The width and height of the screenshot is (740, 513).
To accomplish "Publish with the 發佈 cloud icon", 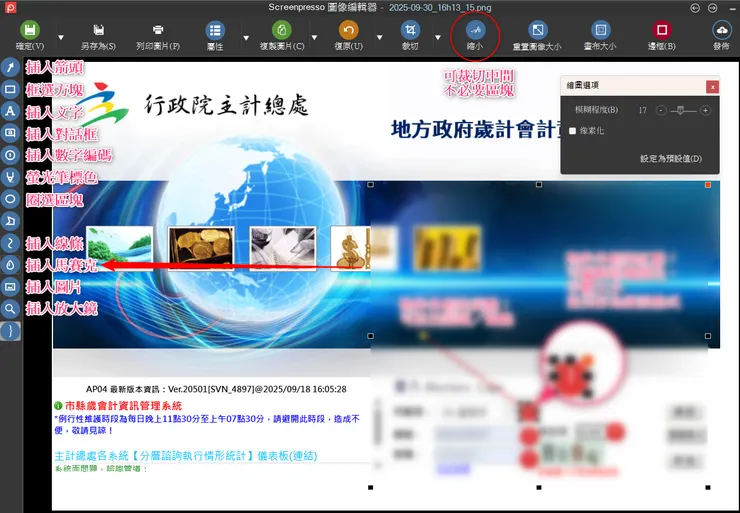I will click(x=722, y=30).
